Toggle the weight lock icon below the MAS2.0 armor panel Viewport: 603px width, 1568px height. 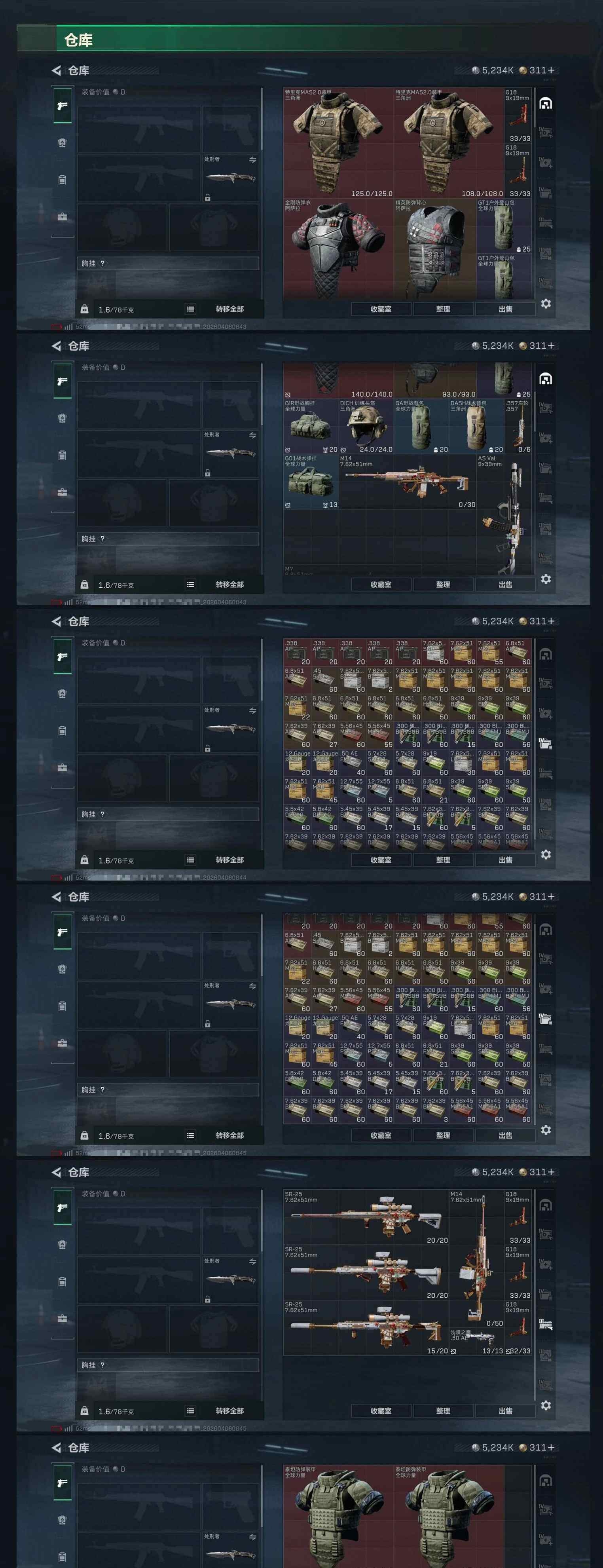(85, 309)
